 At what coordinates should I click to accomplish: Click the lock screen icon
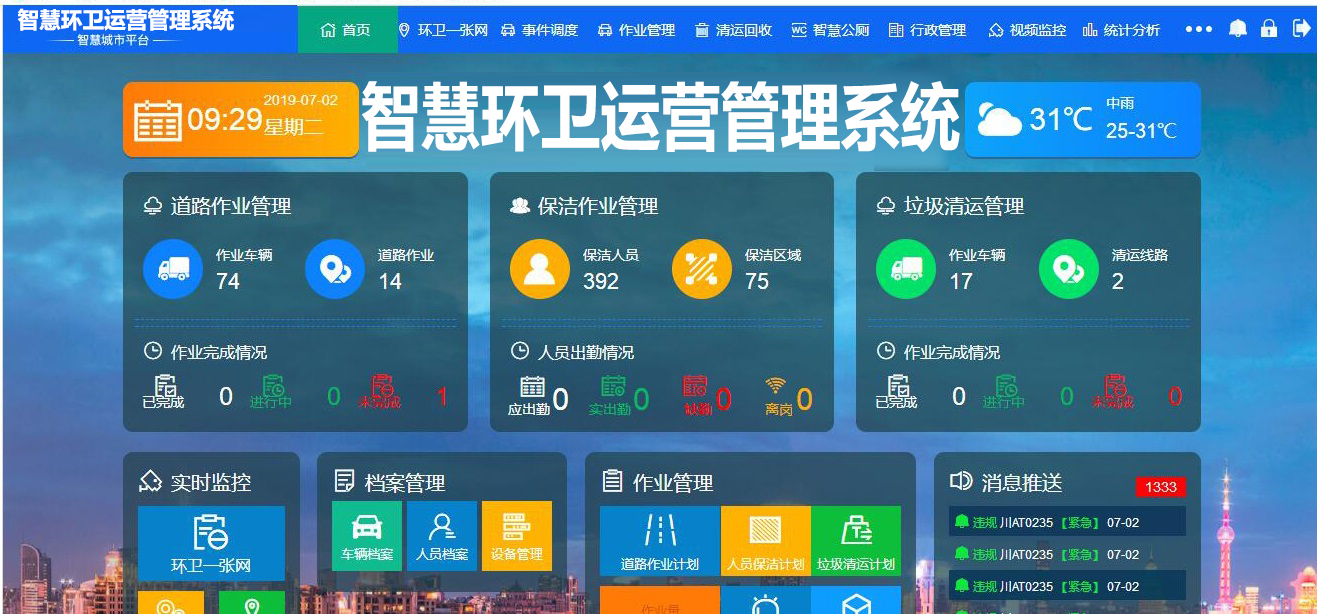[1269, 29]
